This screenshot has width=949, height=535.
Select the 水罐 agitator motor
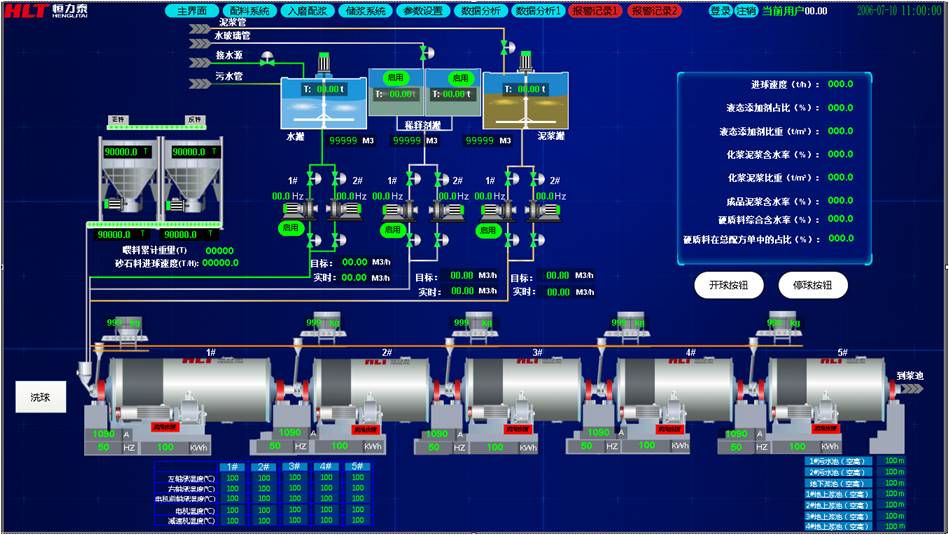click(323, 63)
